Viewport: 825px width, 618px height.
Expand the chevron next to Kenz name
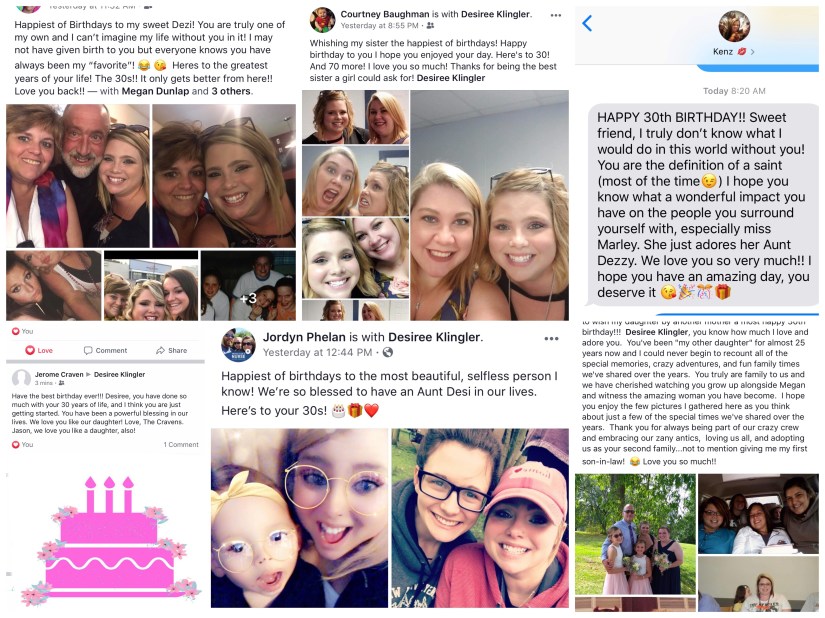752,52
